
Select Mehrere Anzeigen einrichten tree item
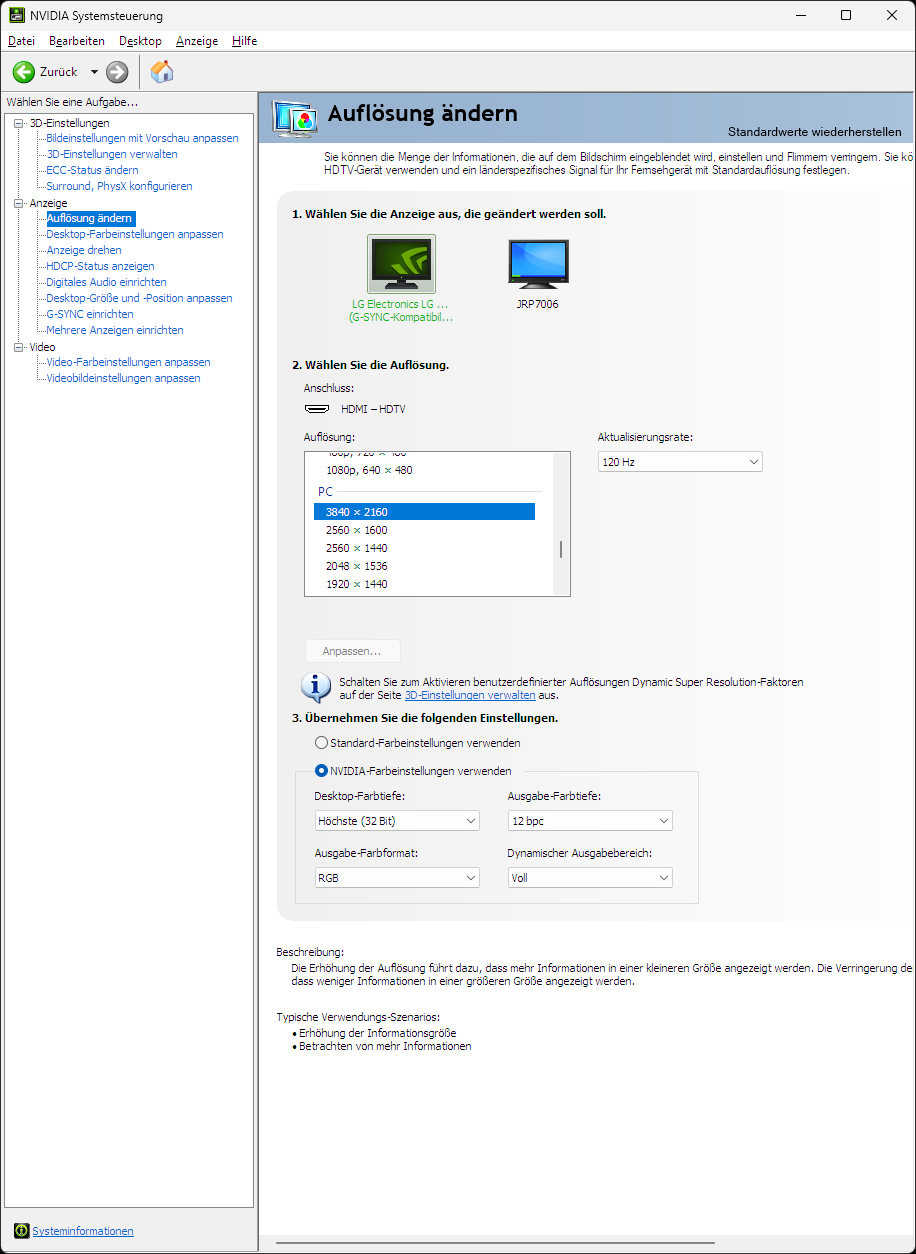pyautogui.click(x=115, y=330)
